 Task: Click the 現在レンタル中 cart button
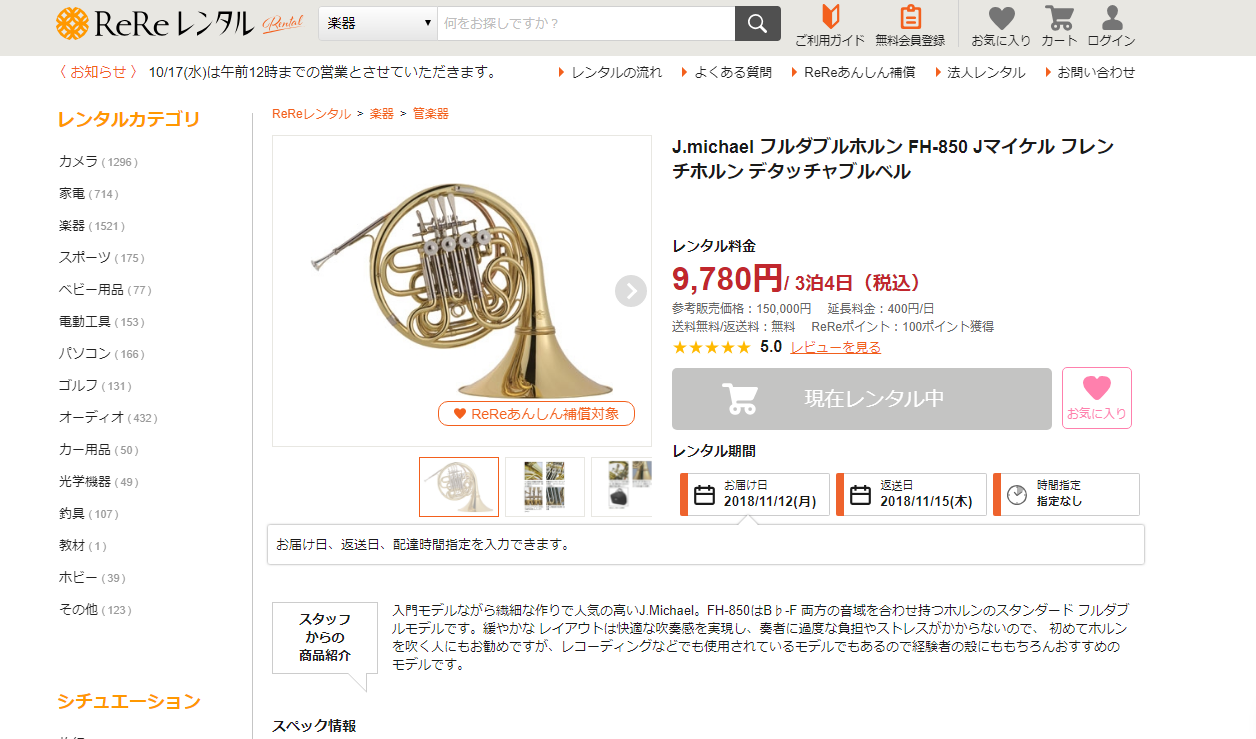(x=862, y=399)
